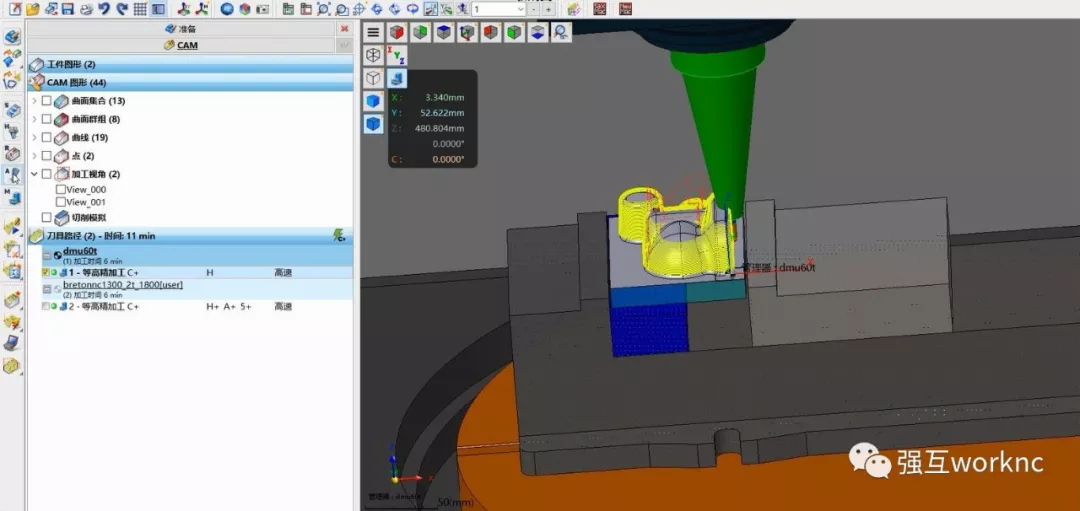The image size is (1080, 511).
Task: Open the 工件图形 (2) section header
Action: tap(190, 64)
